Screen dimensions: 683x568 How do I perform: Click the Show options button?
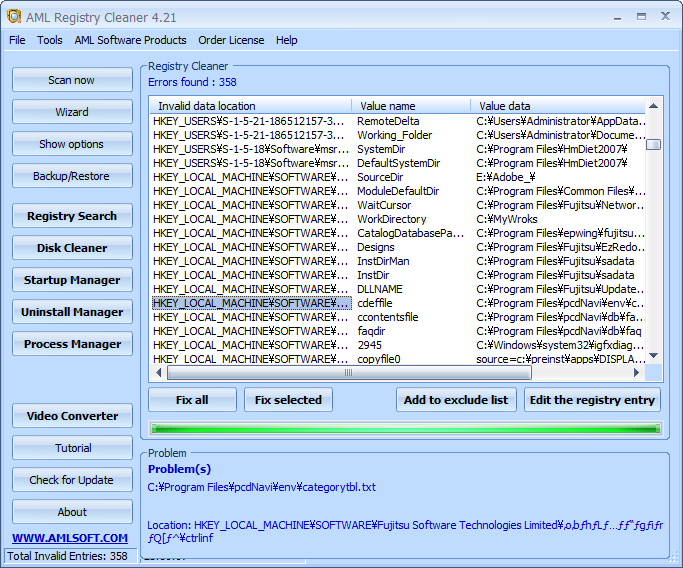click(x=72, y=144)
